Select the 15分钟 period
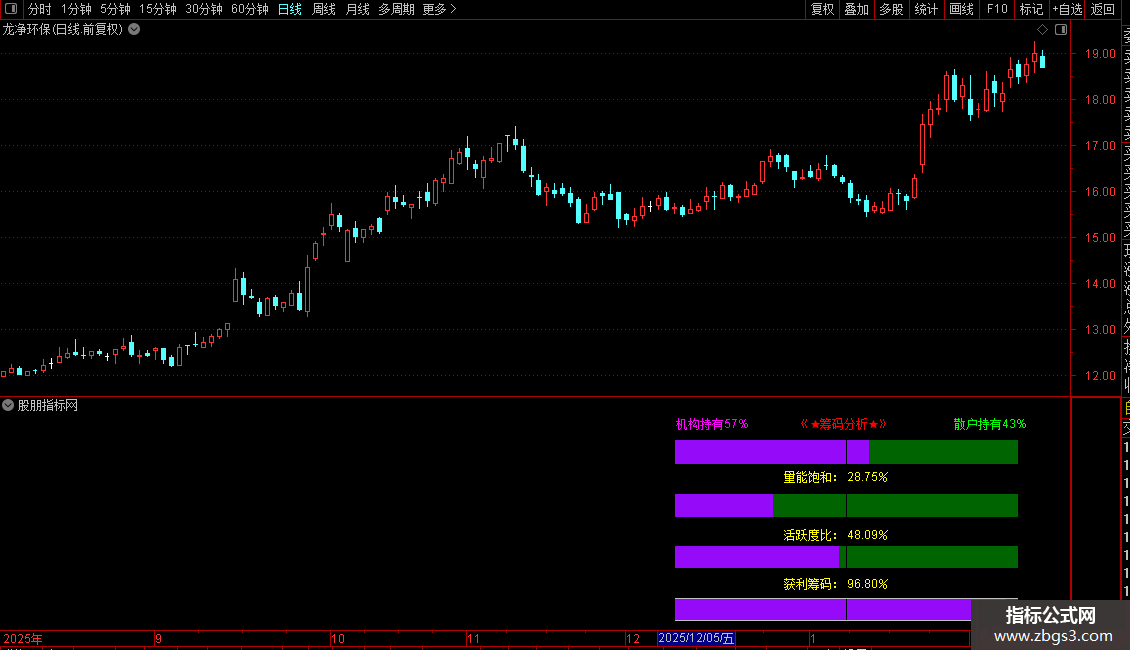1130x650 pixels. pos(158,9)
